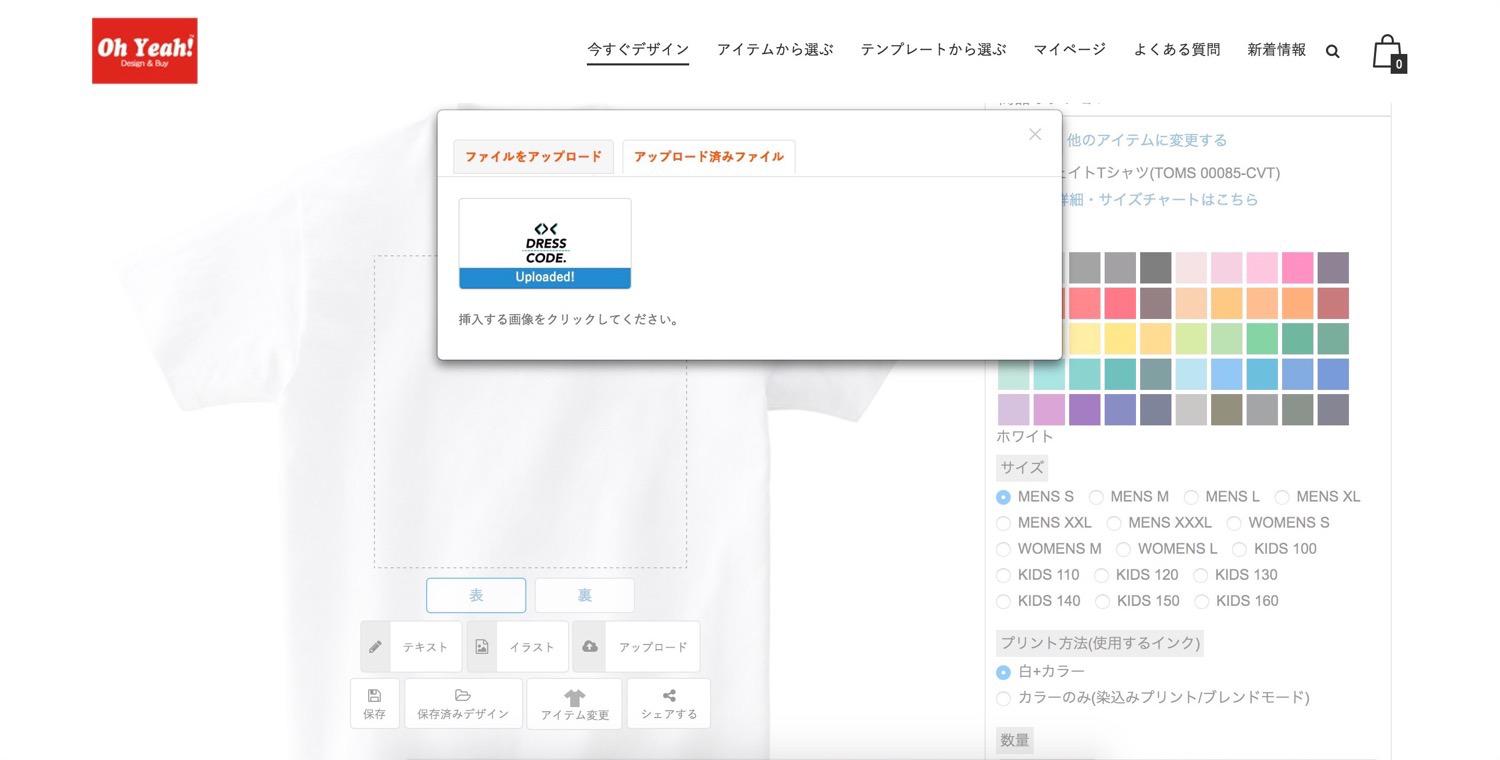The height and width of the screenshot is (760, 1500).
Task: Open the アップロード済みファイル tab
Action: pyautogui.click(x=708, y=157)
